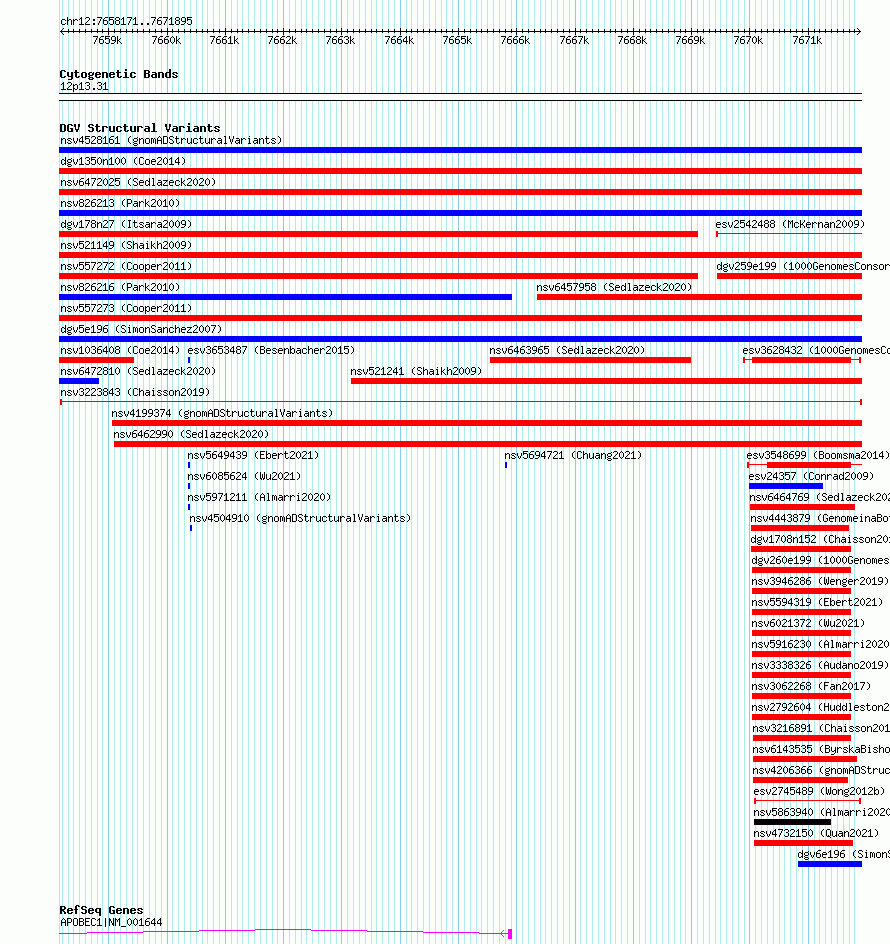The height and width of the screenshot is (944, 890).
Task: Open the esv24357 (Conrad2009) label
Action: [x=811, y=477]
